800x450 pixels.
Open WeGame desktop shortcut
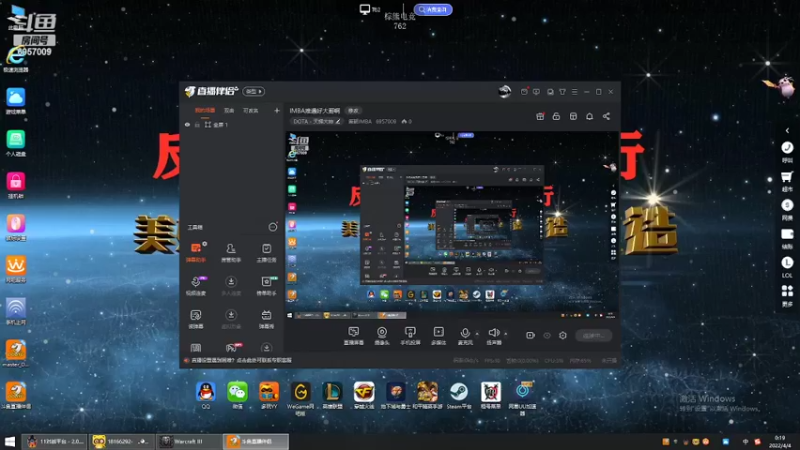point(301,398)
